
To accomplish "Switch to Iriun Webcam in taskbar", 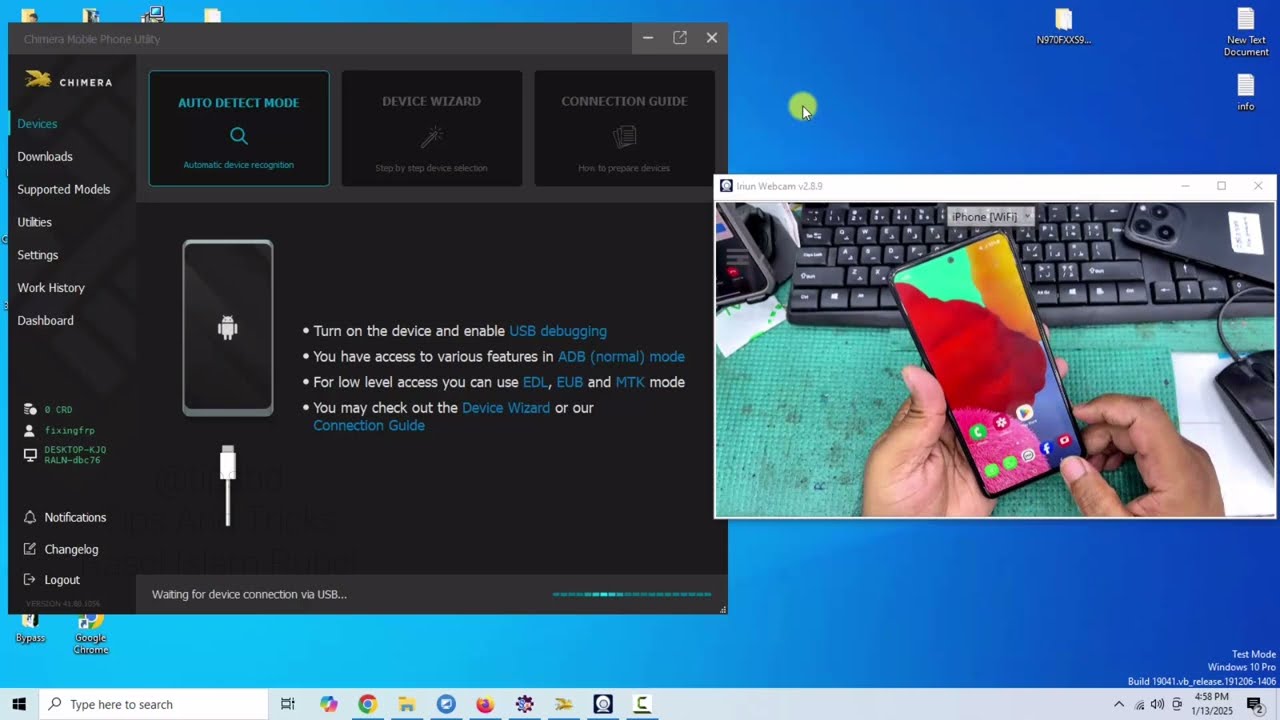I will 603,704.
